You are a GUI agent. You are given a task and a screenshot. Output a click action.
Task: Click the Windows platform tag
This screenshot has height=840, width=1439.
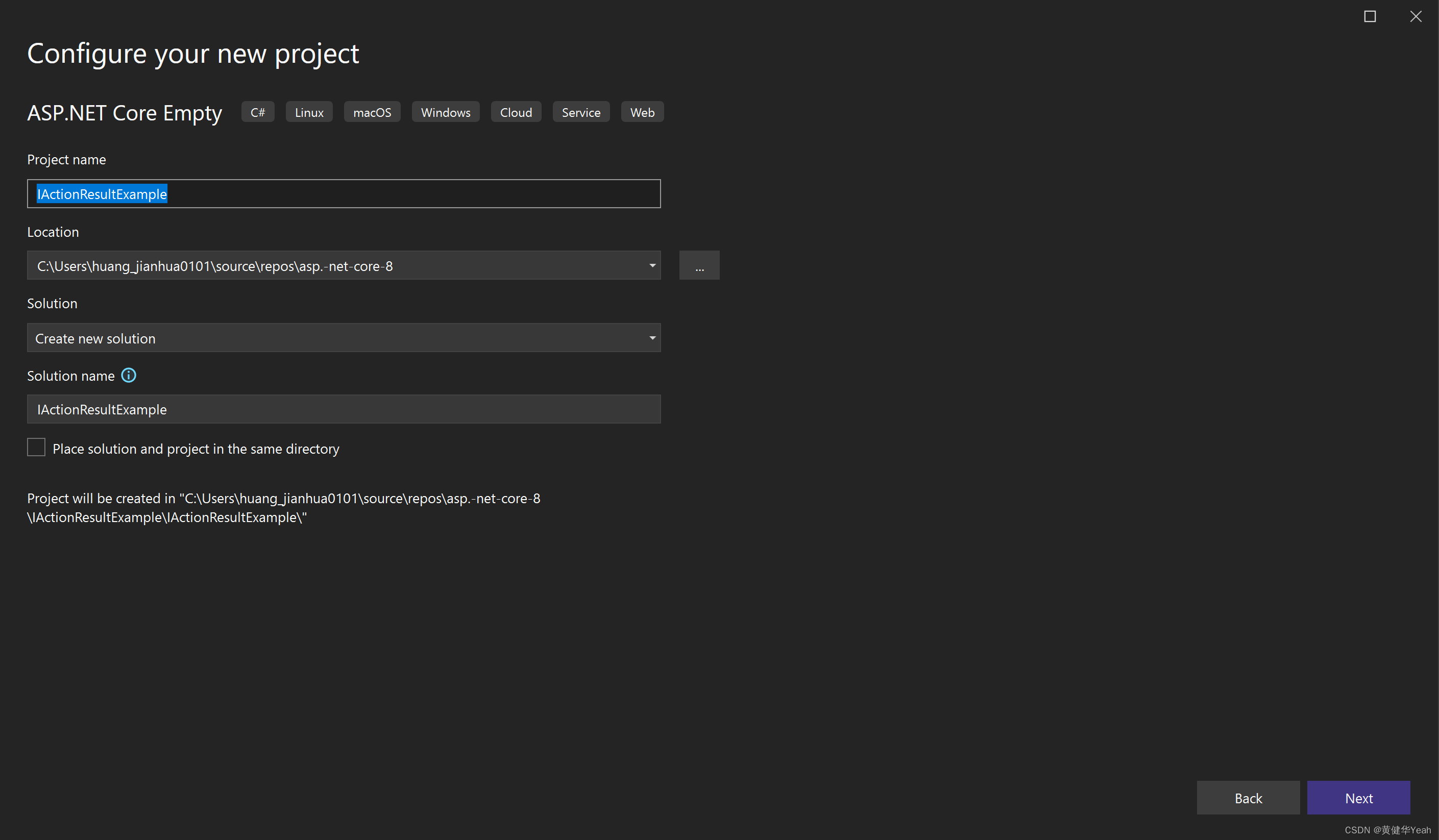(446, 112)
